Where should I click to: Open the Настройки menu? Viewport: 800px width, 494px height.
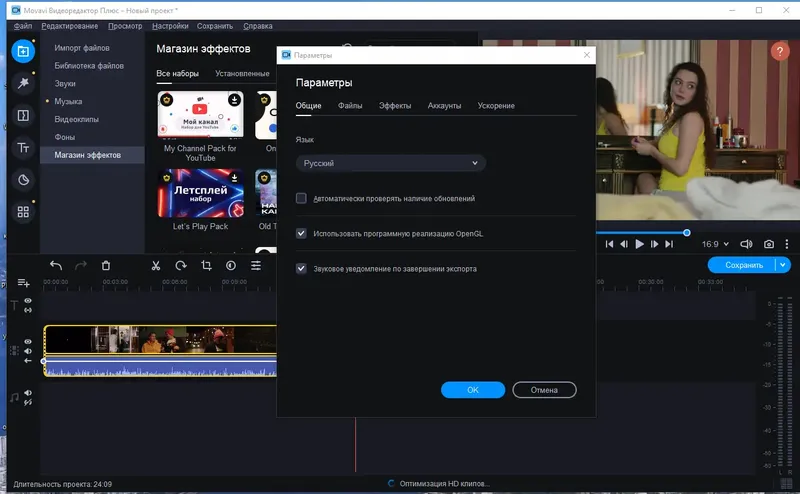click(170, 26)
